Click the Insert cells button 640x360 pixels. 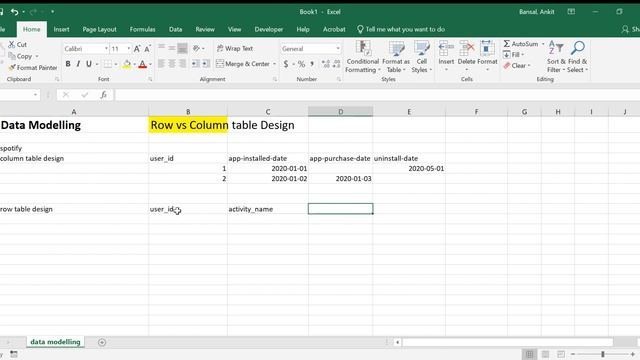point(446,55)
